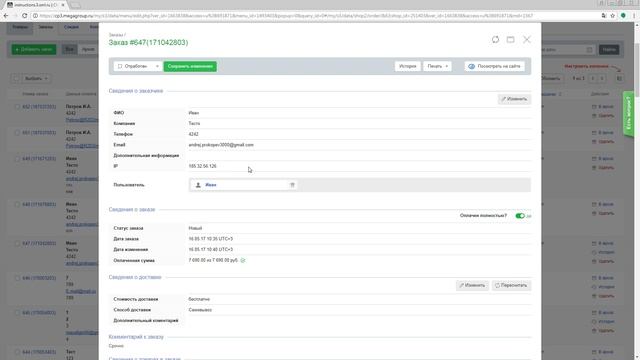Close the browser tab

[63, 4]
